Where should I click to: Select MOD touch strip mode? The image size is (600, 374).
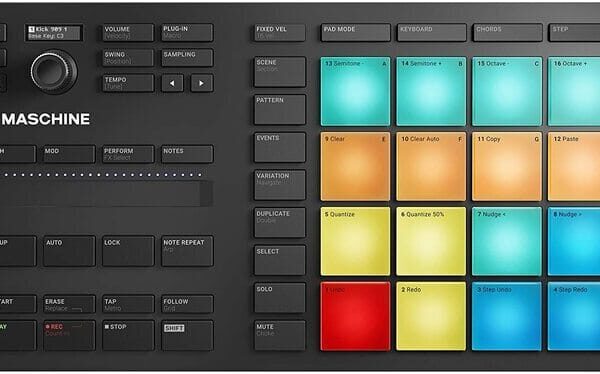69,154
